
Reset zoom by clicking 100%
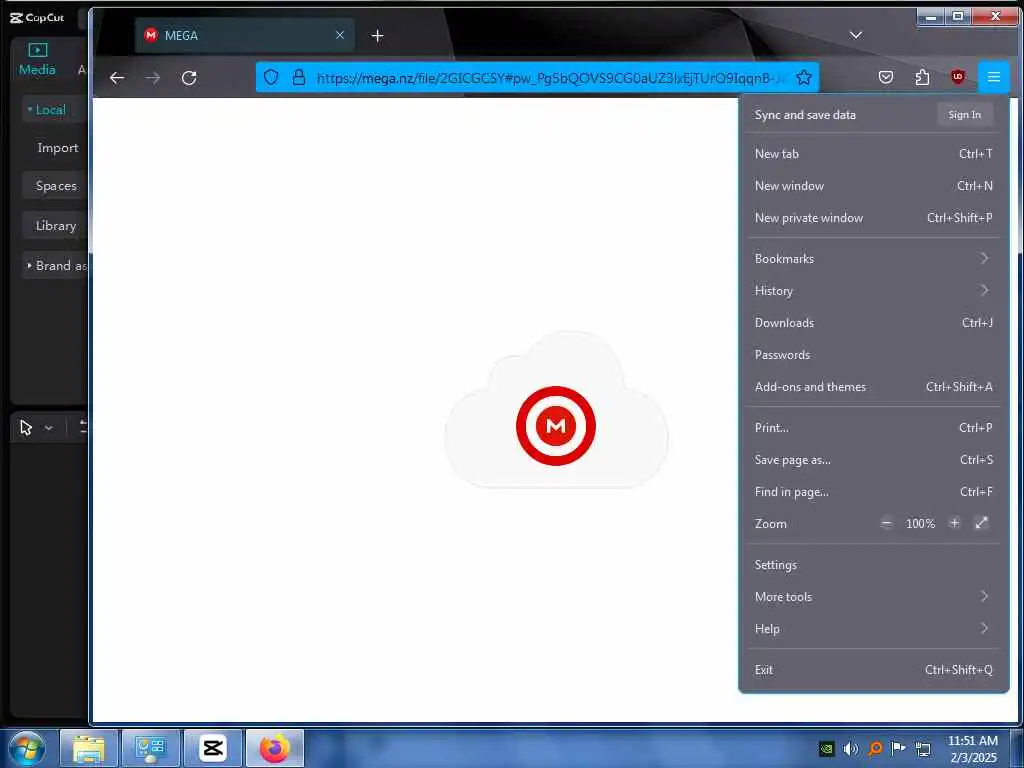tap(920, 524)
